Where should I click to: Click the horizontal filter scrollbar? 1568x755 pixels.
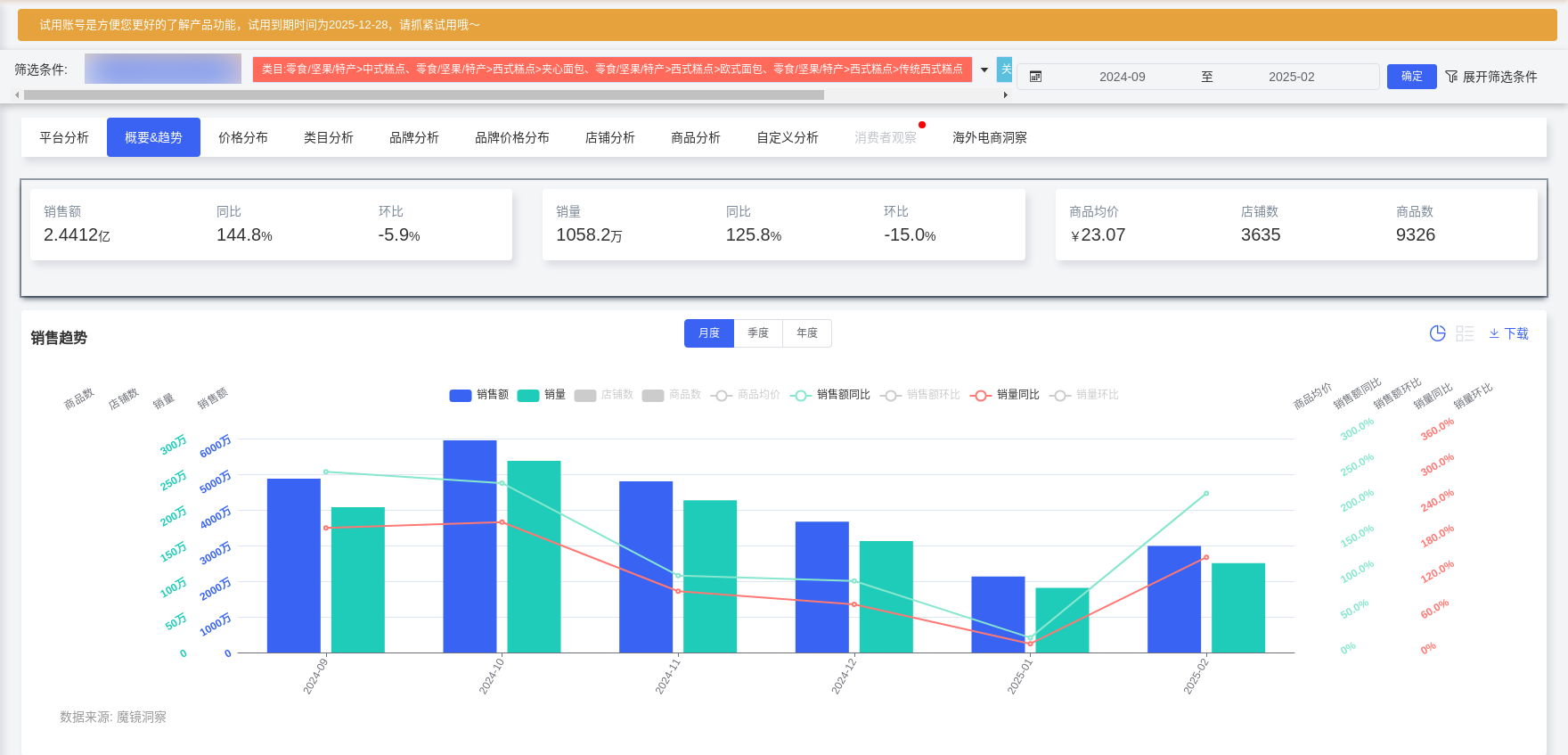click(x=424, y=94)
